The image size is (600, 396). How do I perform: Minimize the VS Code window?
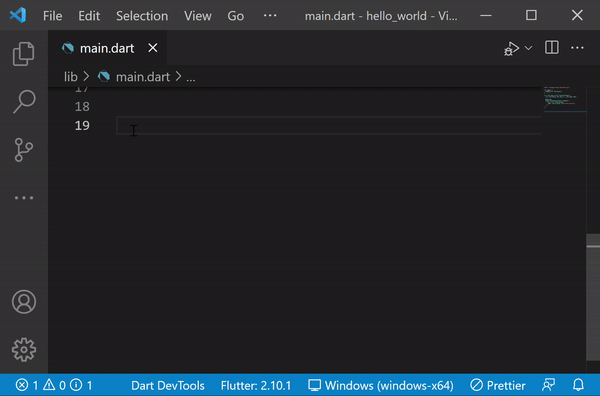486,15
